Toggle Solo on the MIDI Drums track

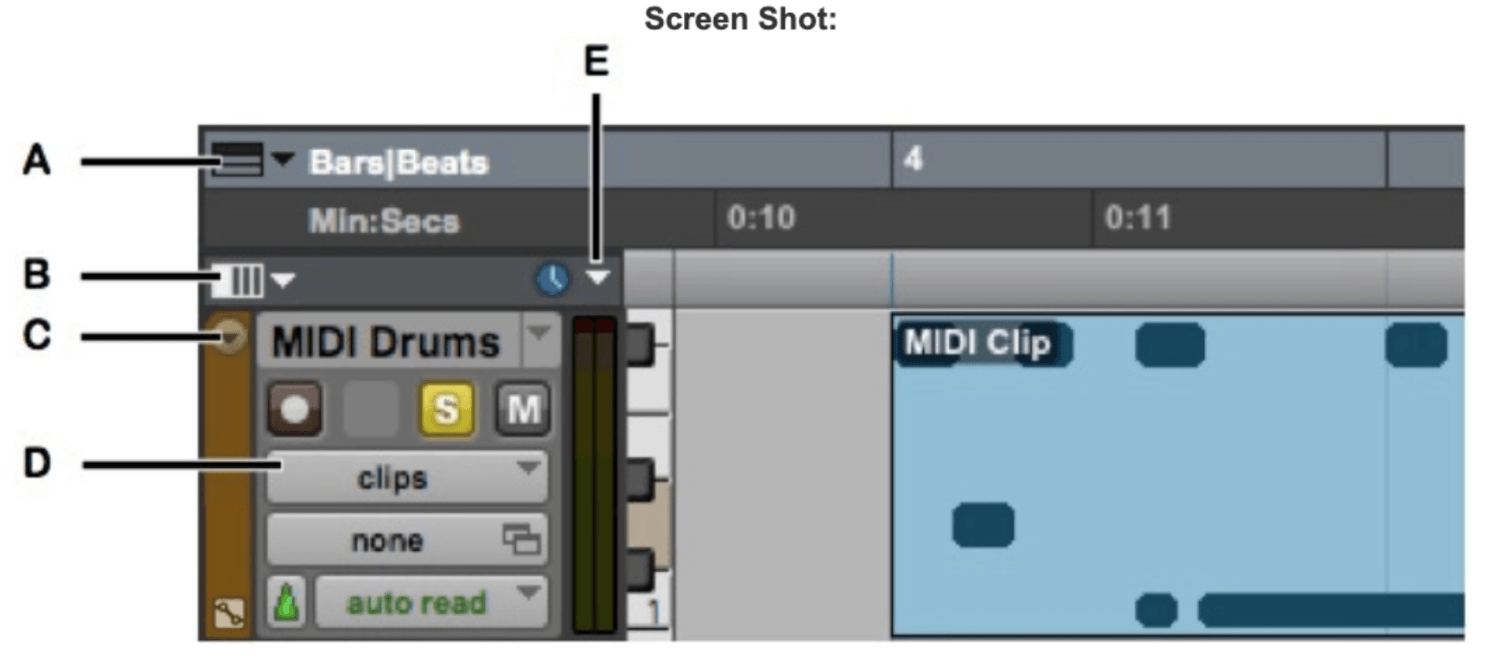click(x=446, y=408)
